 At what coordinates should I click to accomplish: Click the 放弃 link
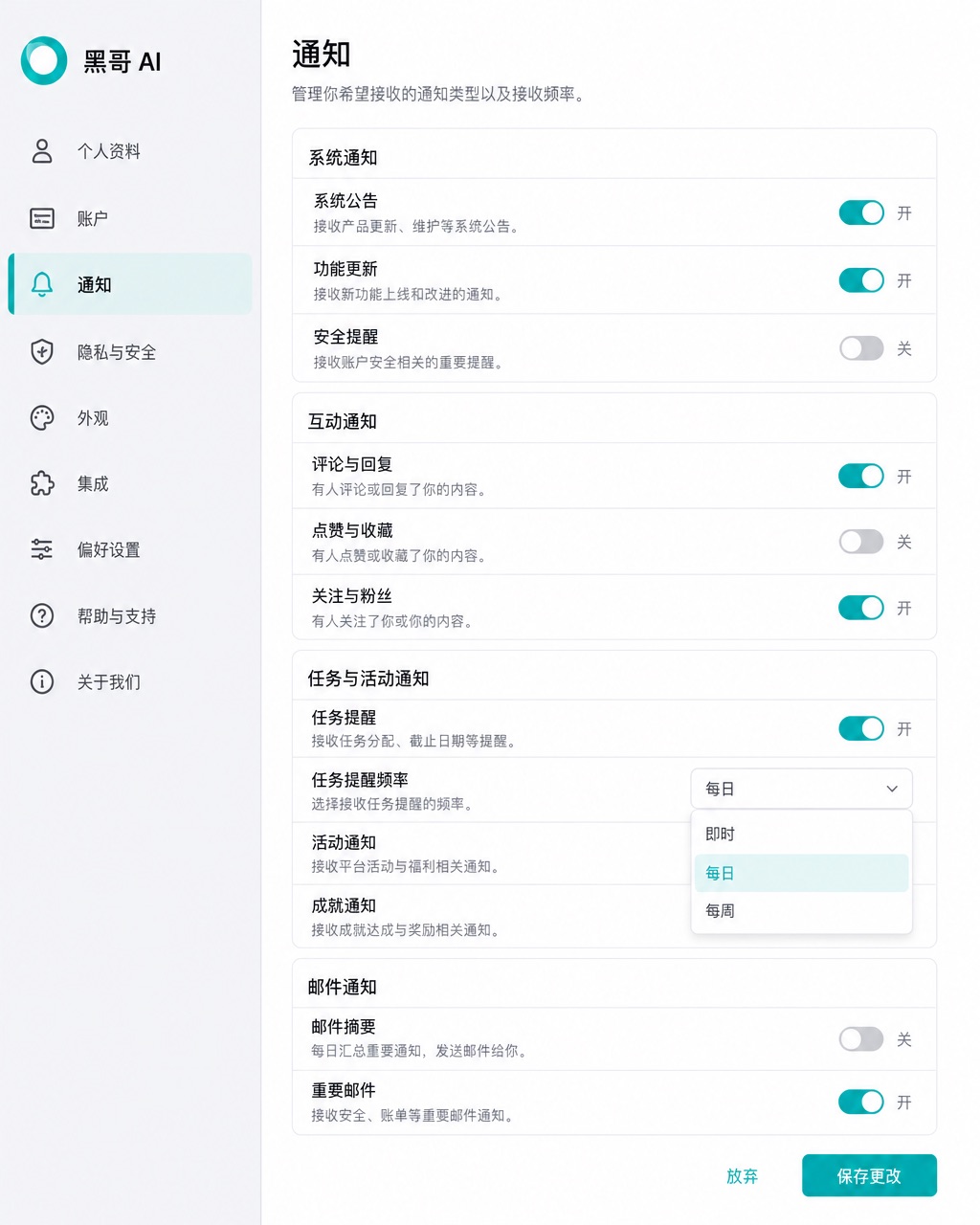click(x=742, y=1176)
